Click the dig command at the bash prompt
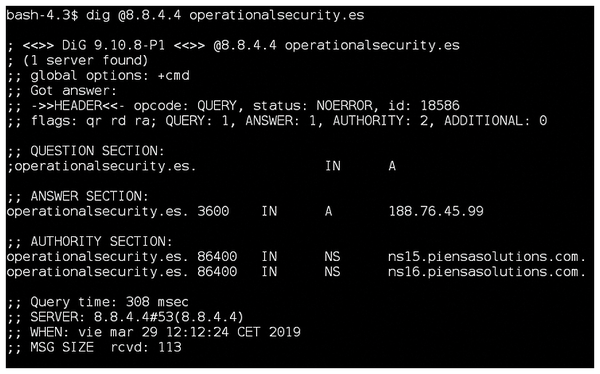 pyautogui.click(x=225, y=16)
